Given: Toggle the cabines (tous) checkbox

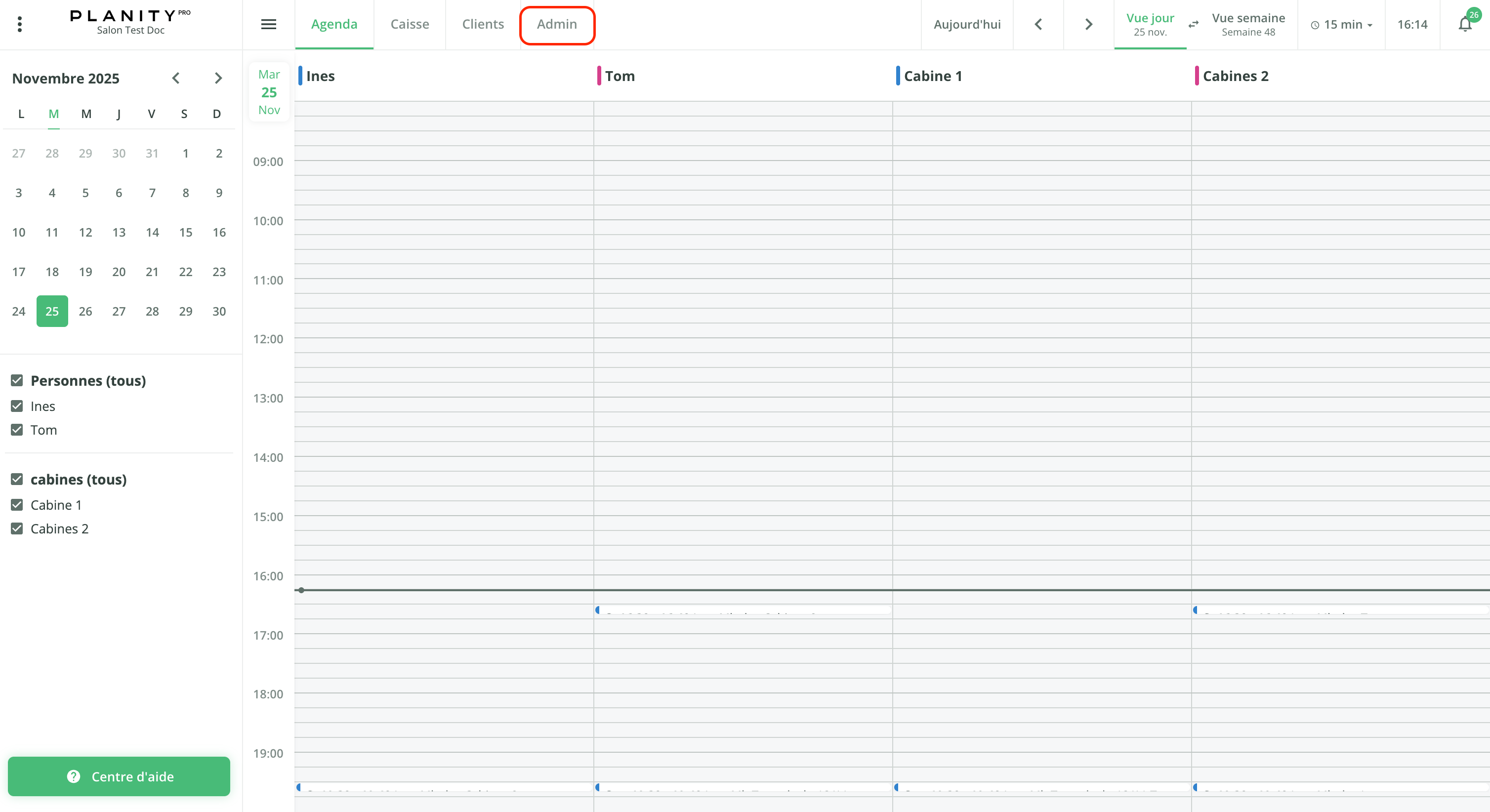Looking at the screenshot, I should tap(17, 480).
